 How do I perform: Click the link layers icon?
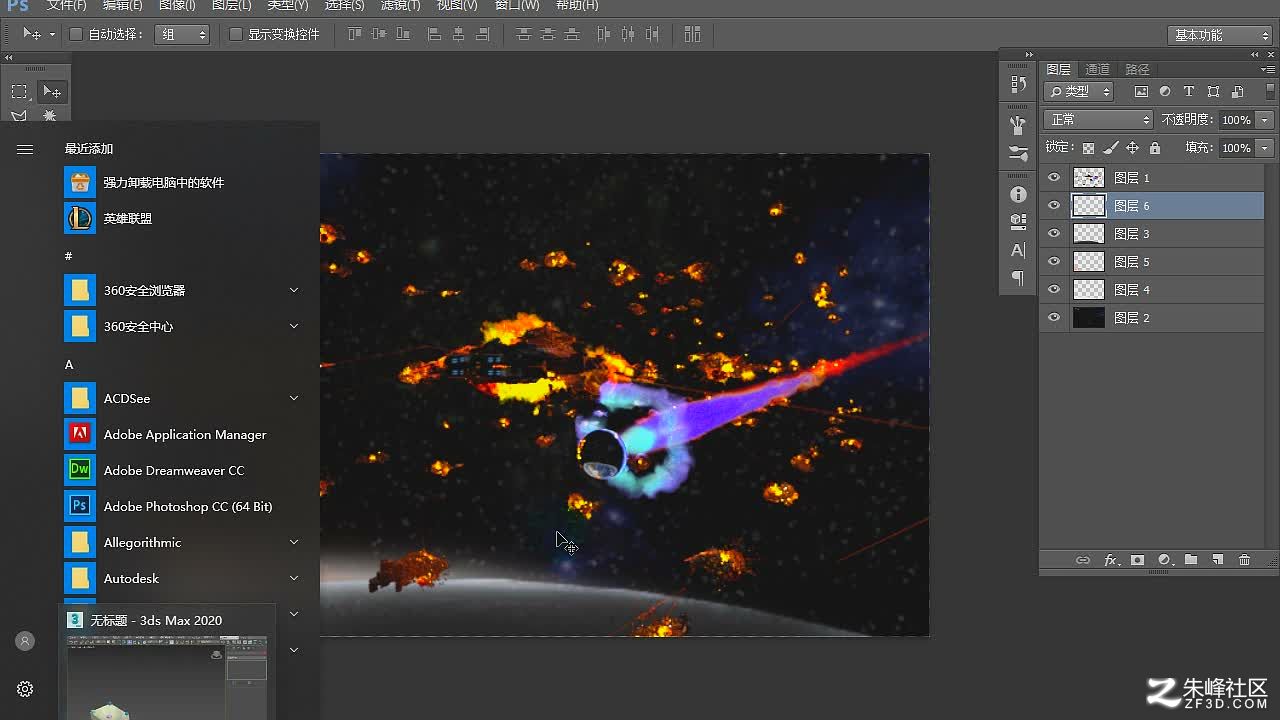pos(1083,560)
